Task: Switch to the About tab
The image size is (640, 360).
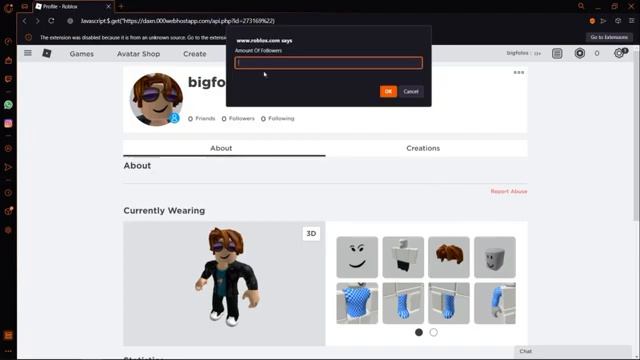Action: pyautogui.click(x=224, y=148)
